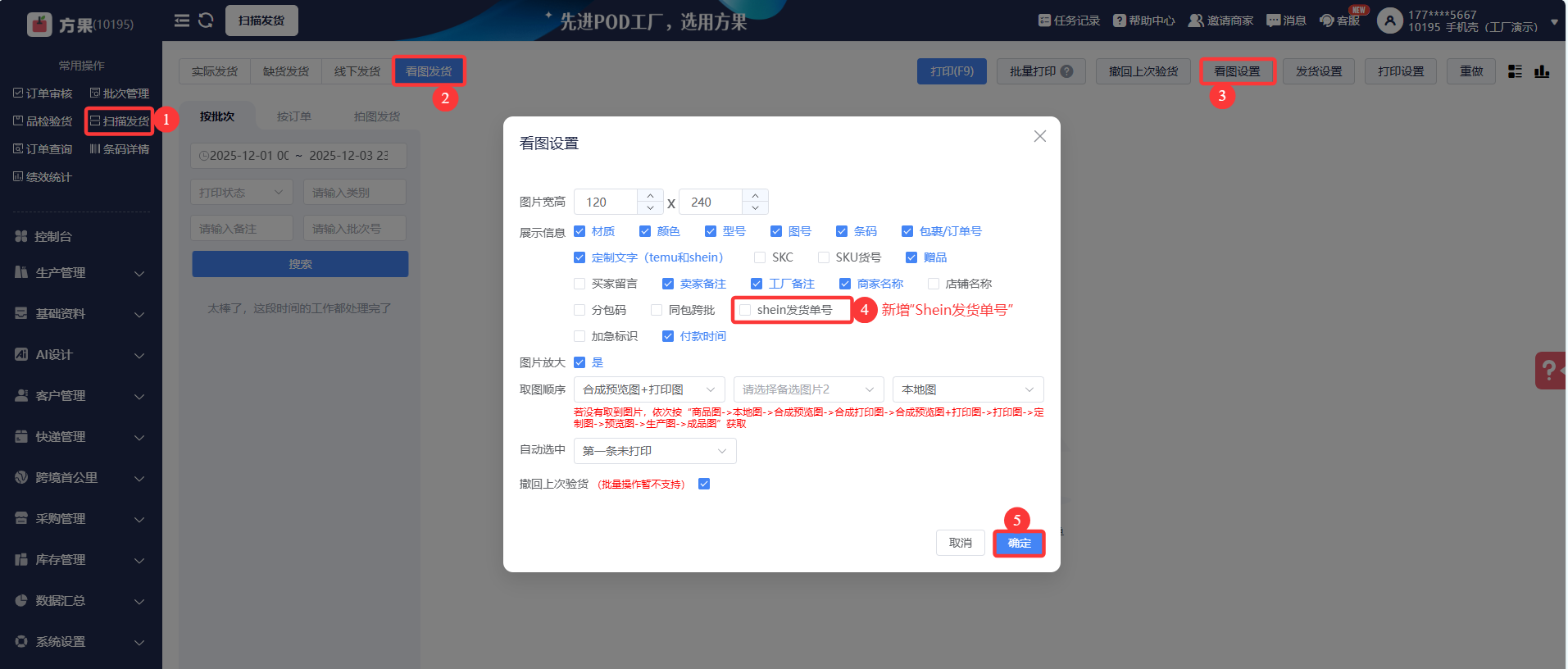
Task: Switch to the 看图发货 tab
Action: [x=429, y=71]
